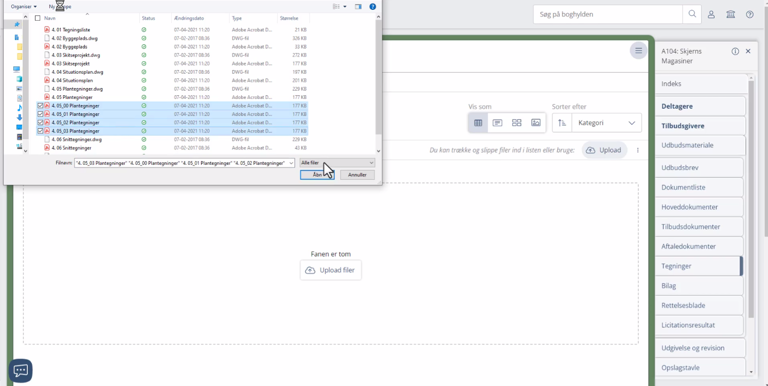Viewport: 768px width, 386px height.
Task: Uncheck 4. 05_03 Plantegninger file checkbox
Action: pyautogui.click(x=40, y=131)
